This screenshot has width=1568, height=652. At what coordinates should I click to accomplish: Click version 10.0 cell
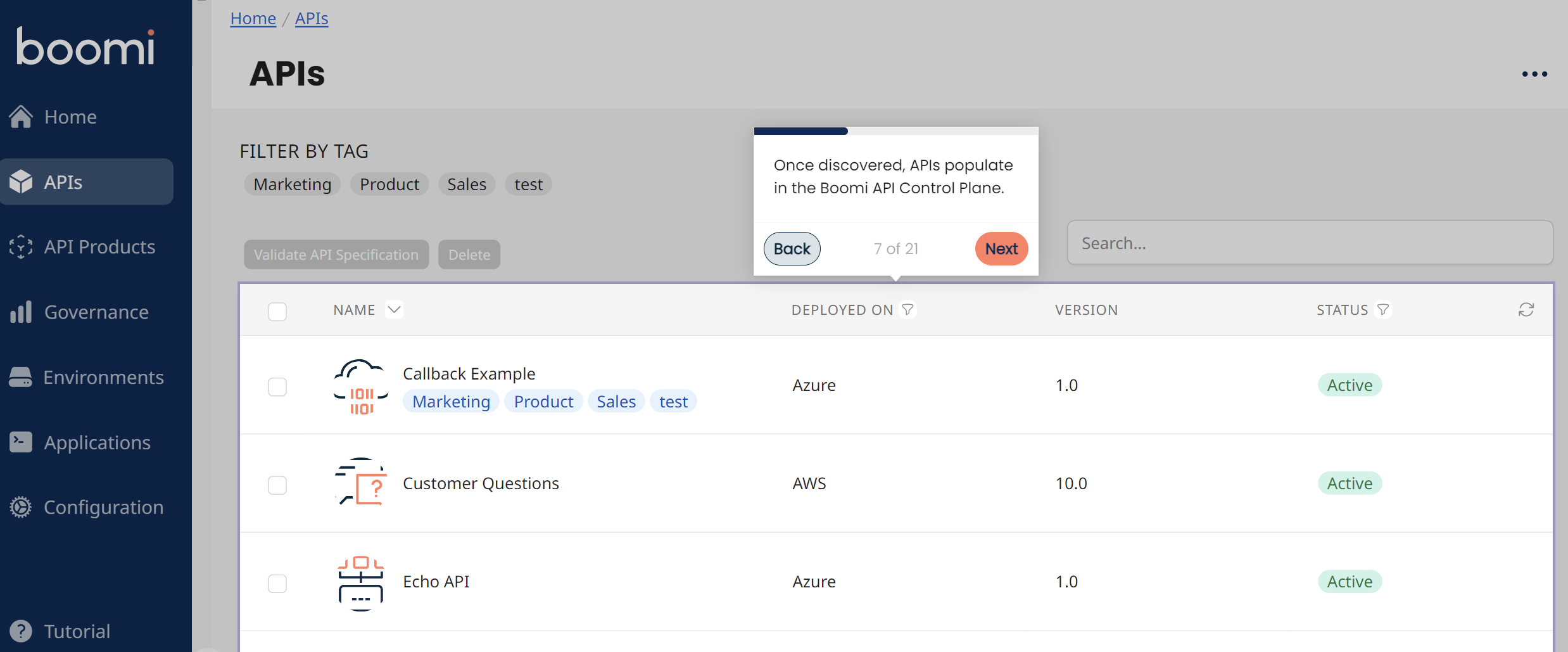point(1071,483)
